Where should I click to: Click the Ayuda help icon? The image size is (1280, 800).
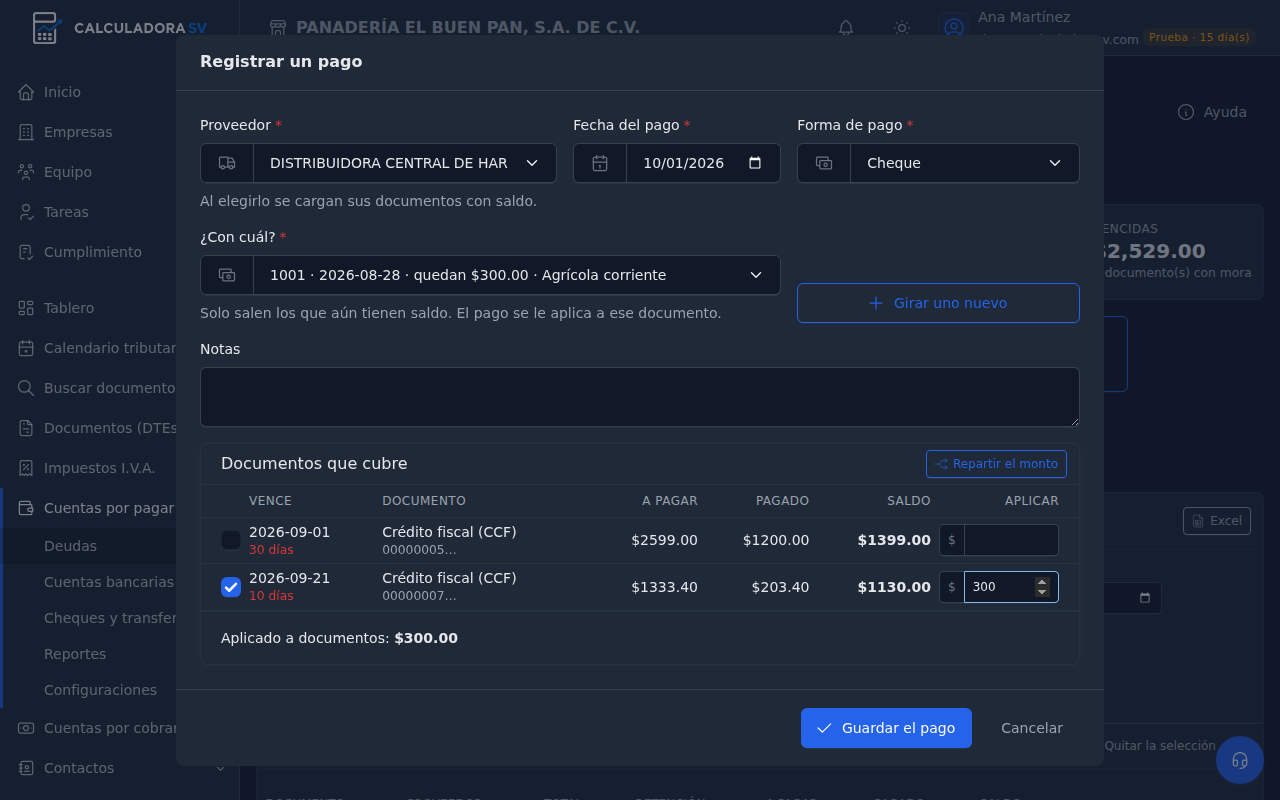(1186, 112)
